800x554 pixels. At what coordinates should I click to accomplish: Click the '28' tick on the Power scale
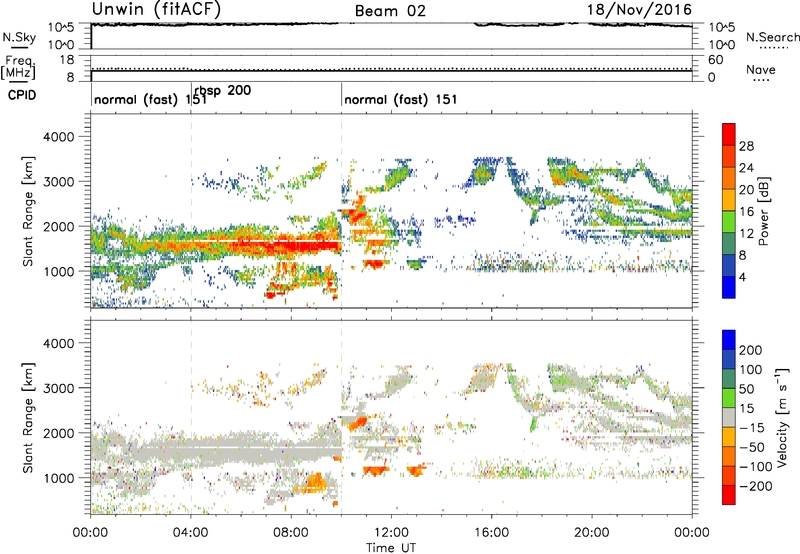746,146
